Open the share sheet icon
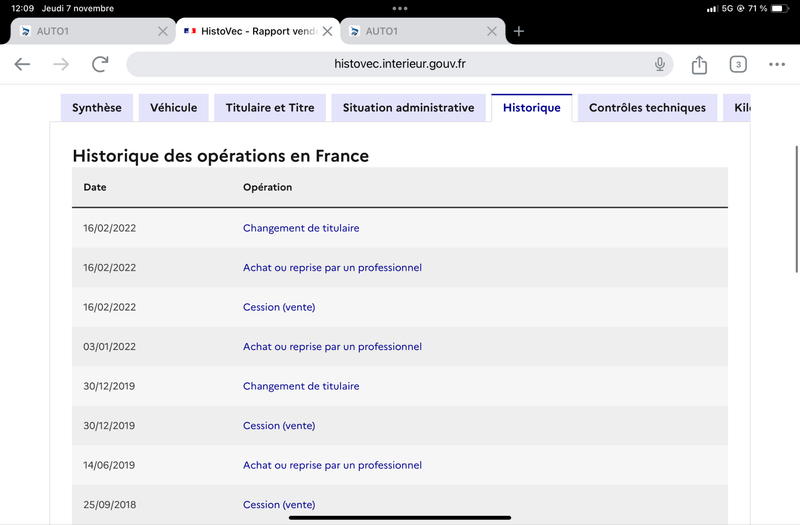The width and height of the screenshot is (800, 525). (699, 64)
